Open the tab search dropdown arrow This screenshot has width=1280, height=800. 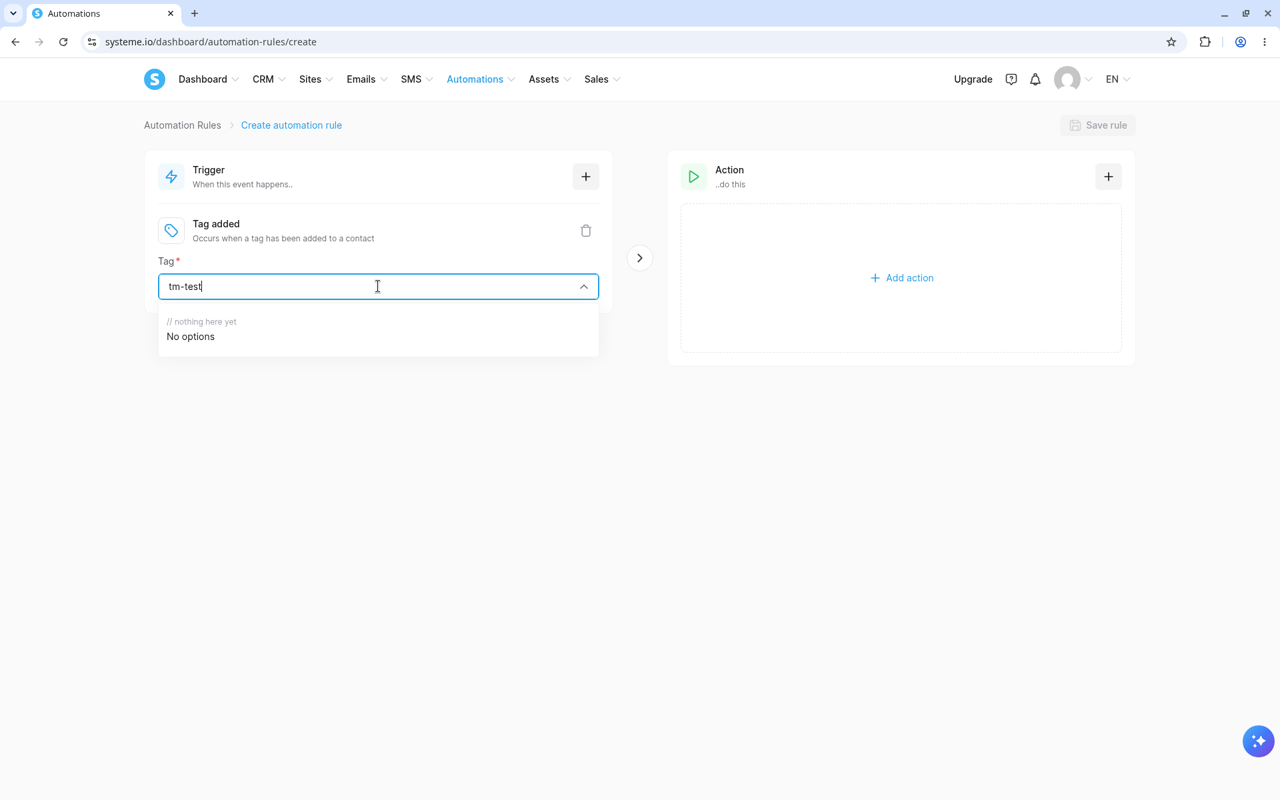click(x=13, y=14)
